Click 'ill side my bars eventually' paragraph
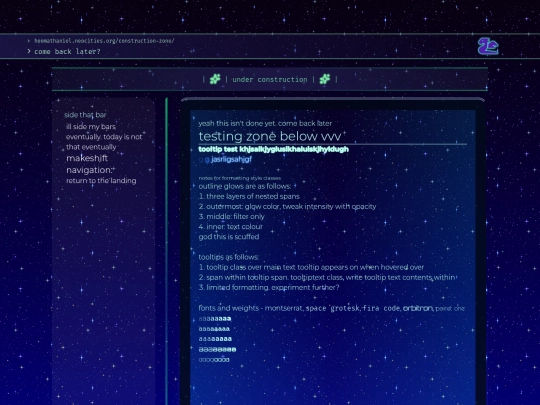This screenshot has height=405, width=540. 104,137
